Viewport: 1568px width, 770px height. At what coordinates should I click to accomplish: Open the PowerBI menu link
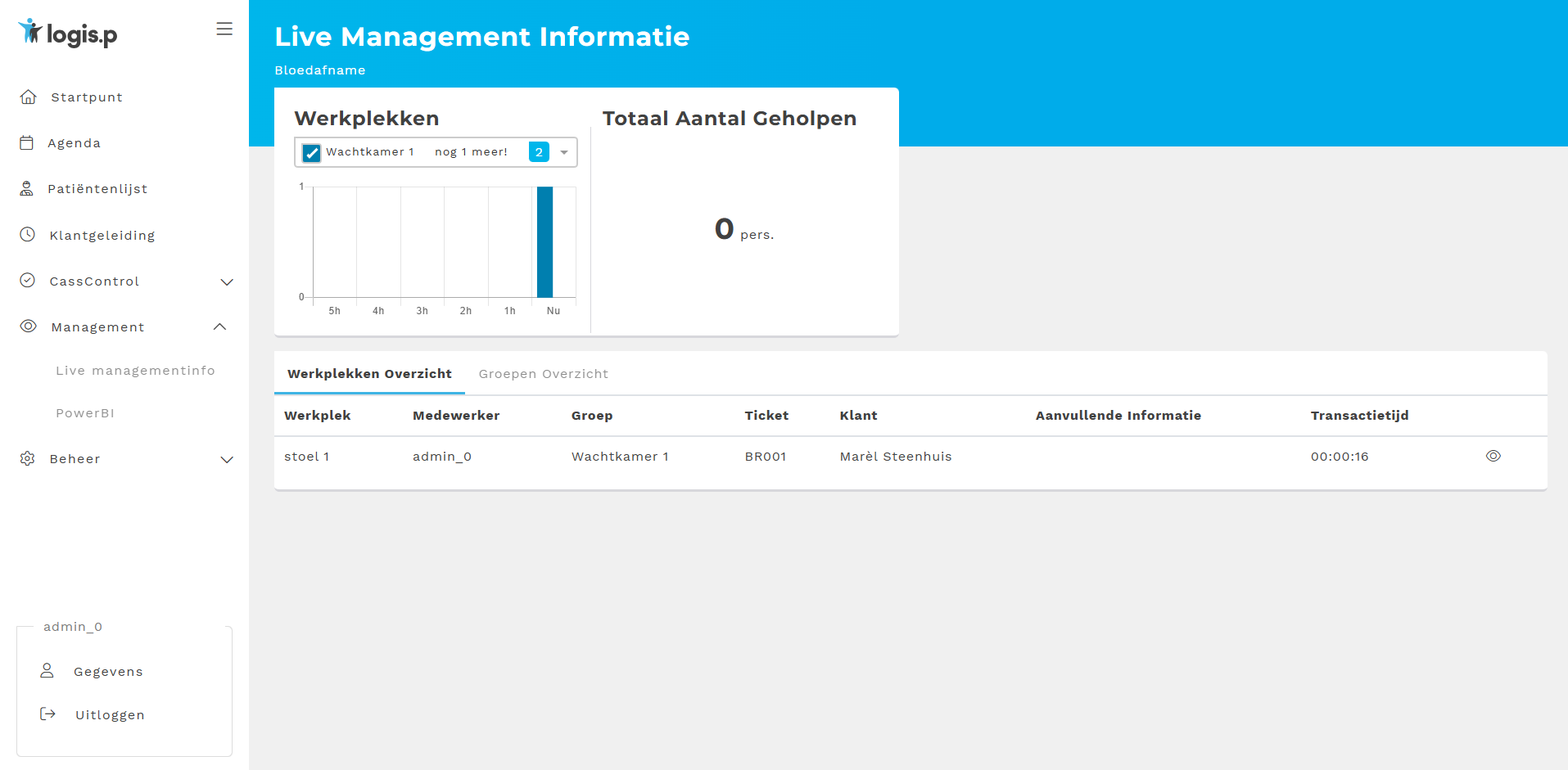tap(85, 413)
